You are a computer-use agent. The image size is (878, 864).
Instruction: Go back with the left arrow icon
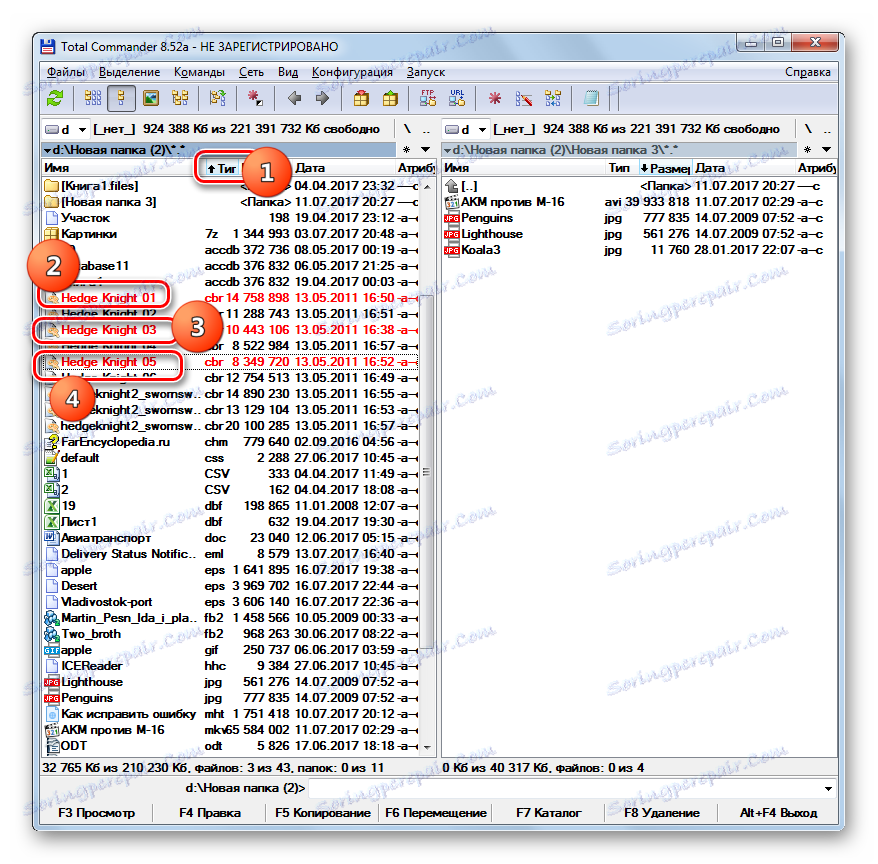294,99
